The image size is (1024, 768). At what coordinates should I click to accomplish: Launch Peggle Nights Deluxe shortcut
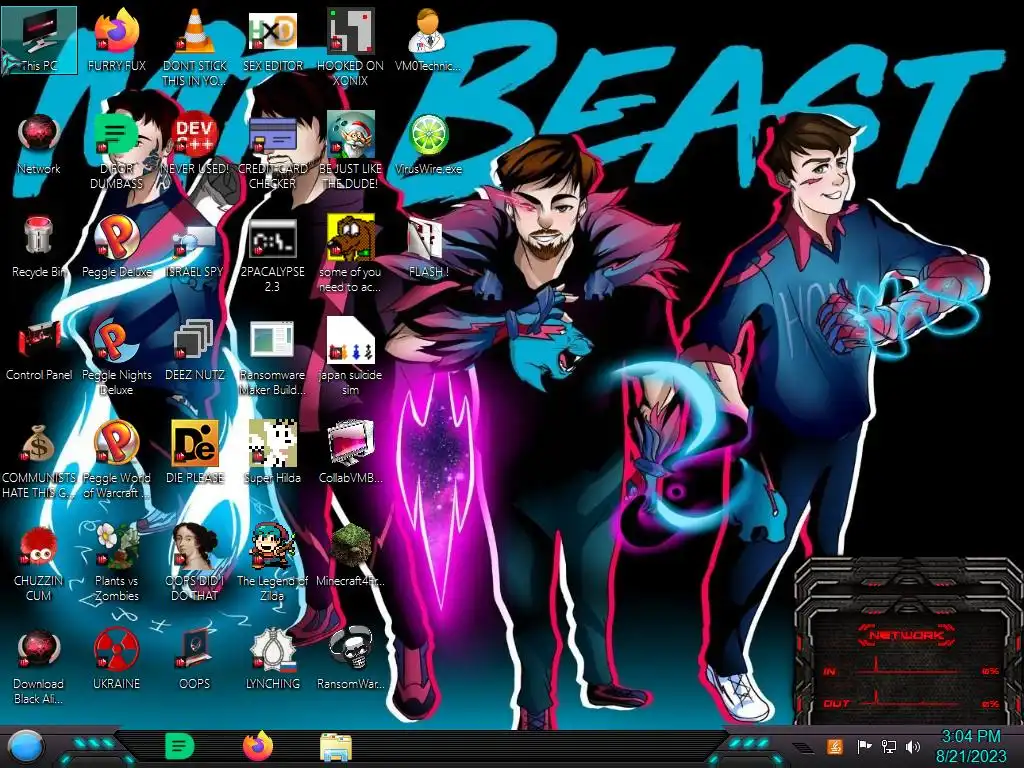117,358
